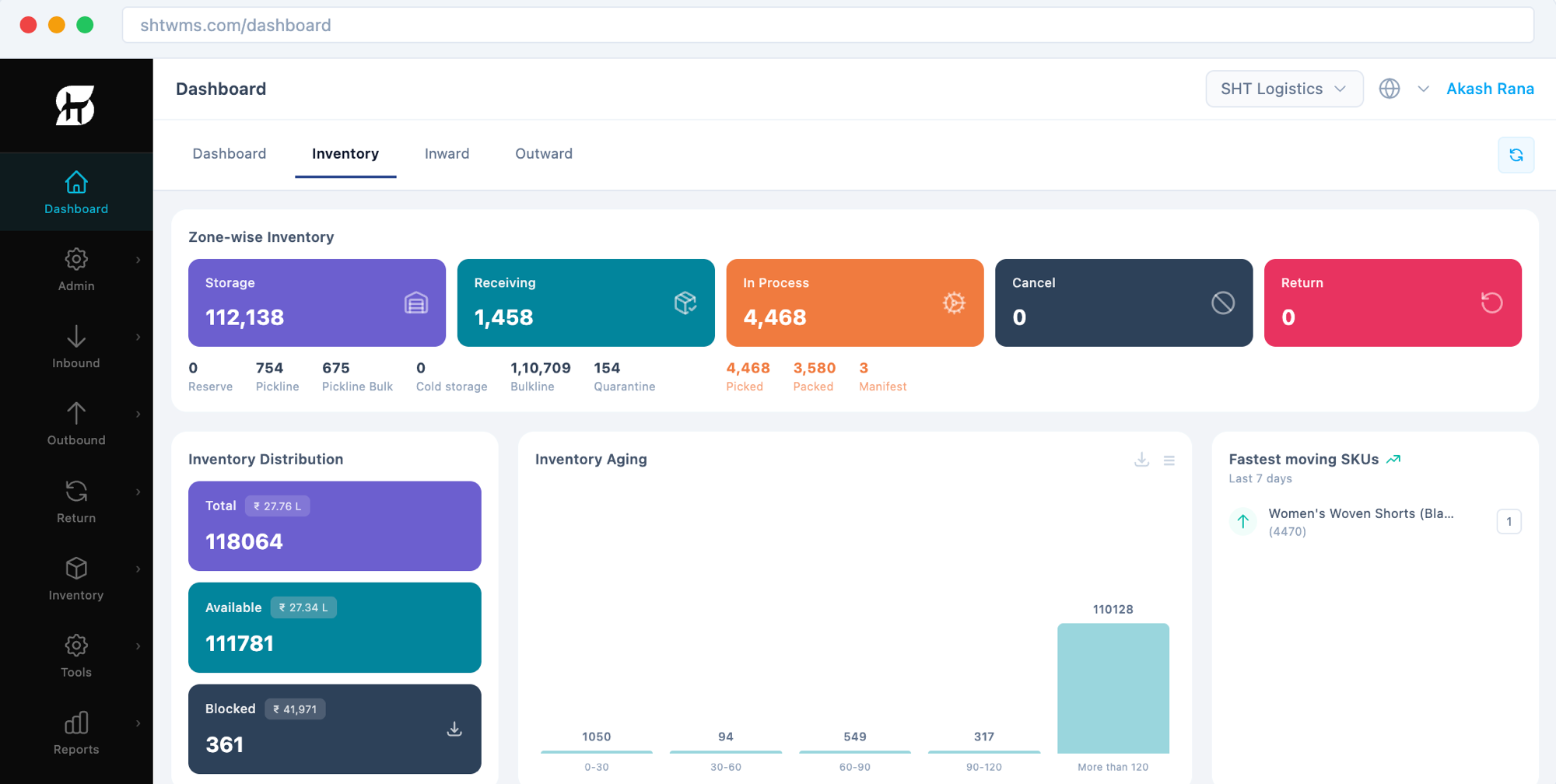Download Blocked inventory report
This screenshot has width=1556, height=784.
(454, 729)
